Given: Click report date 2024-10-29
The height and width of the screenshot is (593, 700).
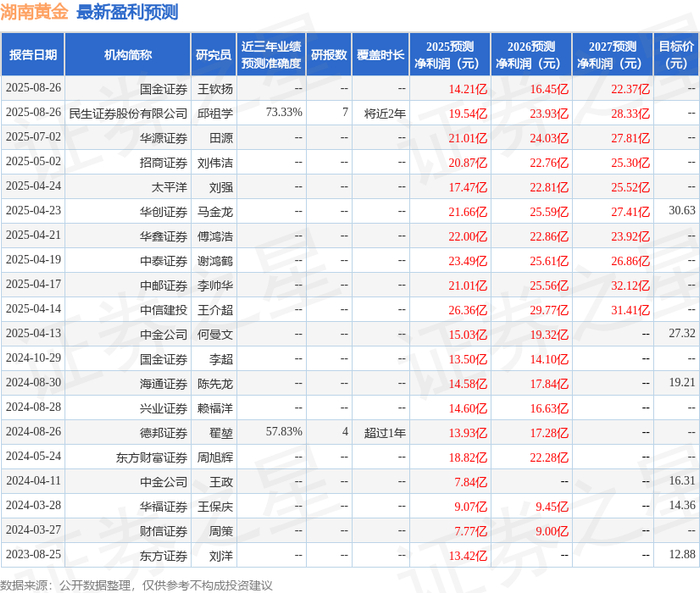Looking at the screenshot, I should coord(33,358).
